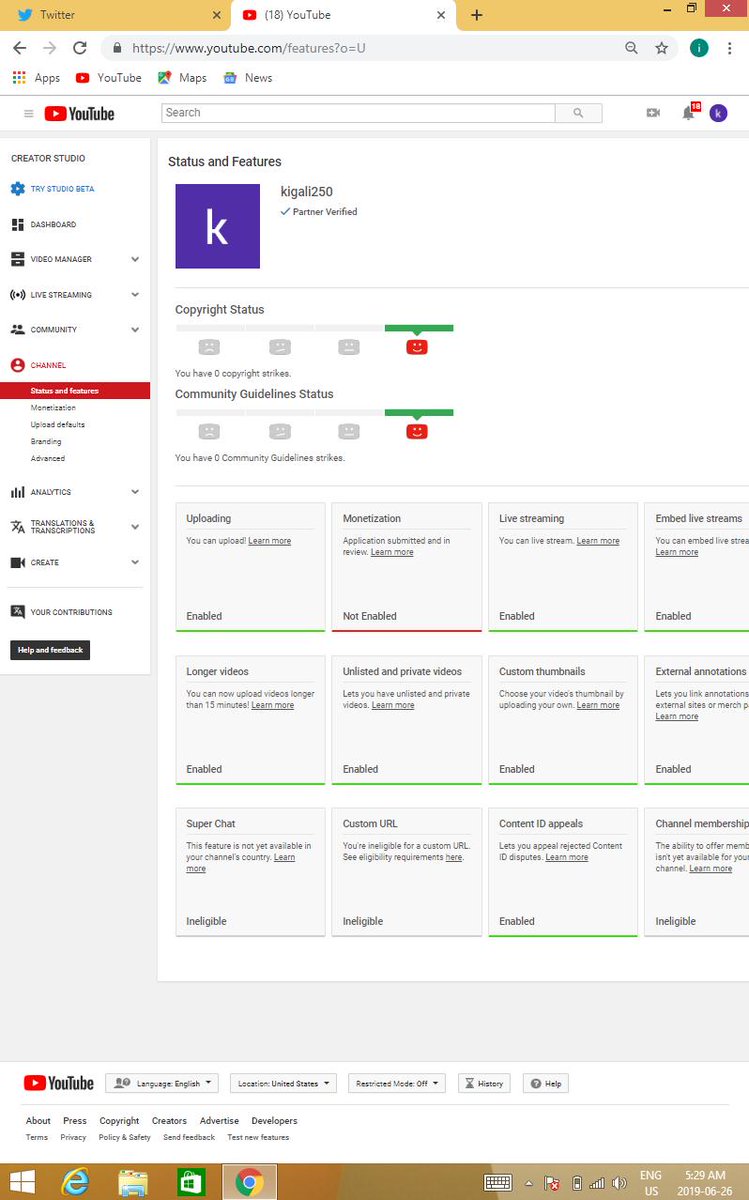This screenshot has width=749, height=1200.
Task: Click red face icon under Copyright Status
Action: click(x=418, y=347)
